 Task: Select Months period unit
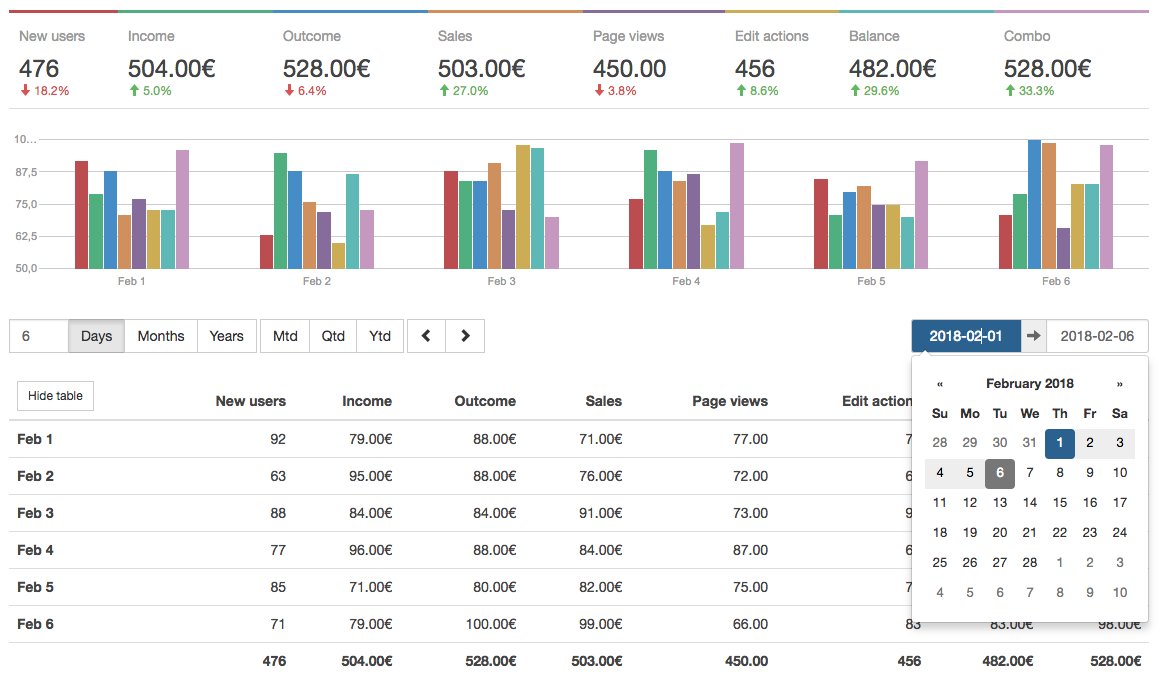click(x=161, y=336)
